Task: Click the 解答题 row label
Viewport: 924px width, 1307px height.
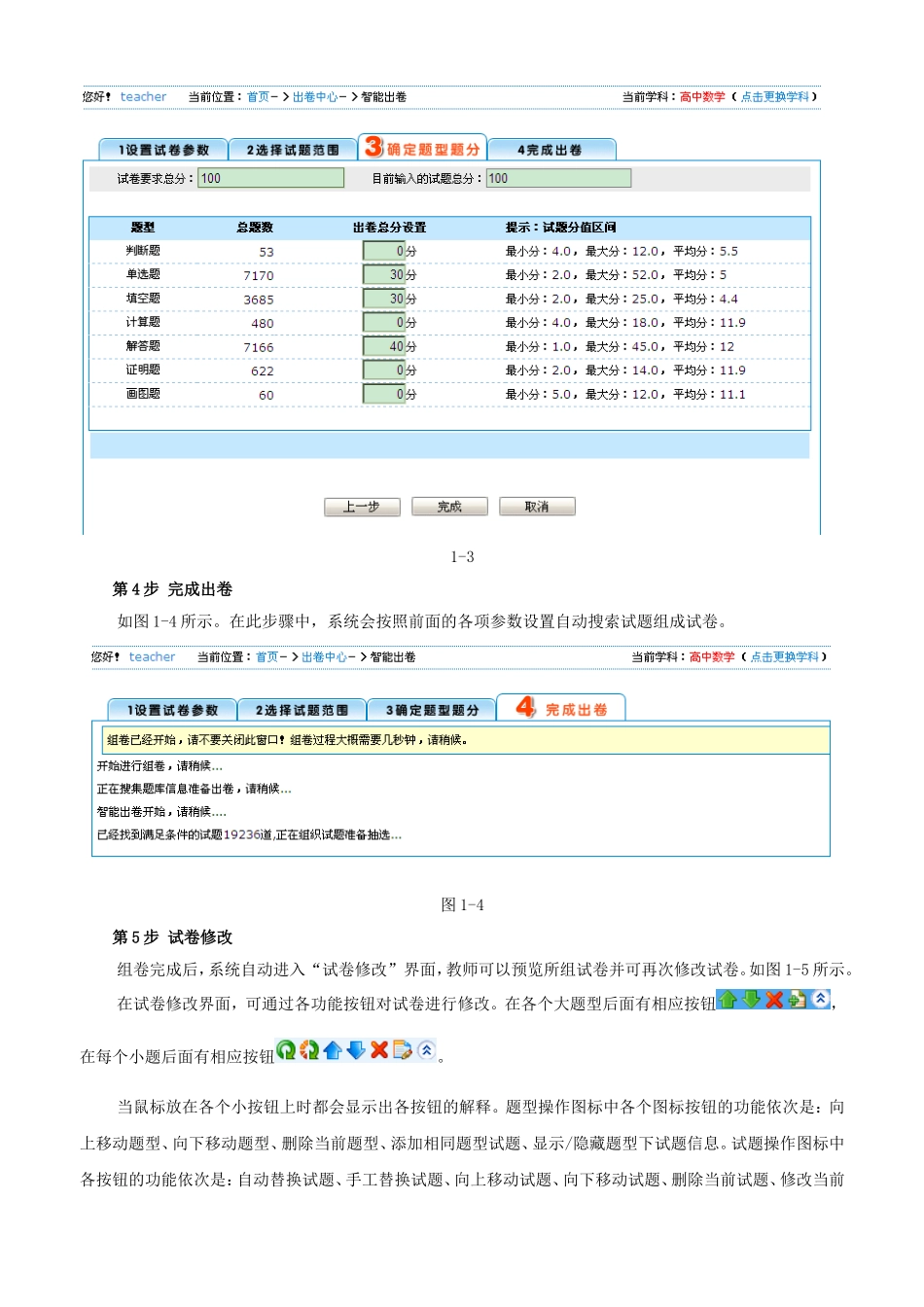Action: pos(143,346)
